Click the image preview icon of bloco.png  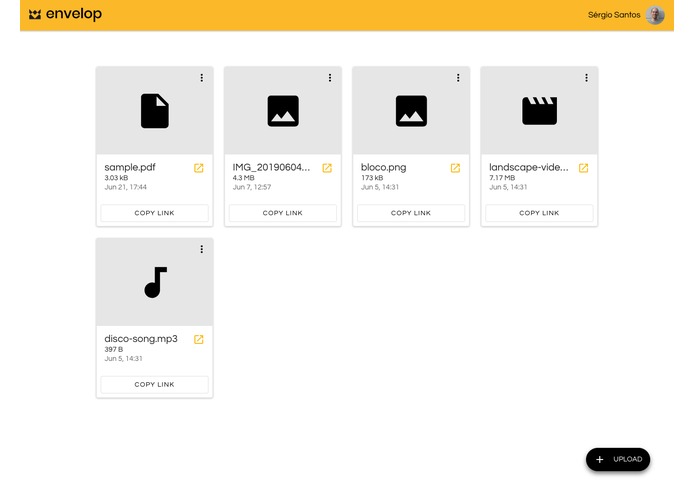[411, 111]
